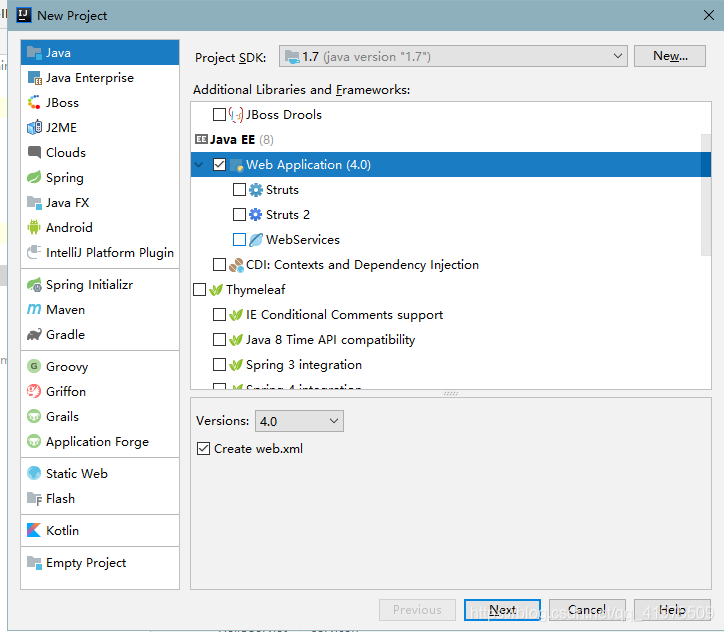Select the Griffon icon

point(34,391)
